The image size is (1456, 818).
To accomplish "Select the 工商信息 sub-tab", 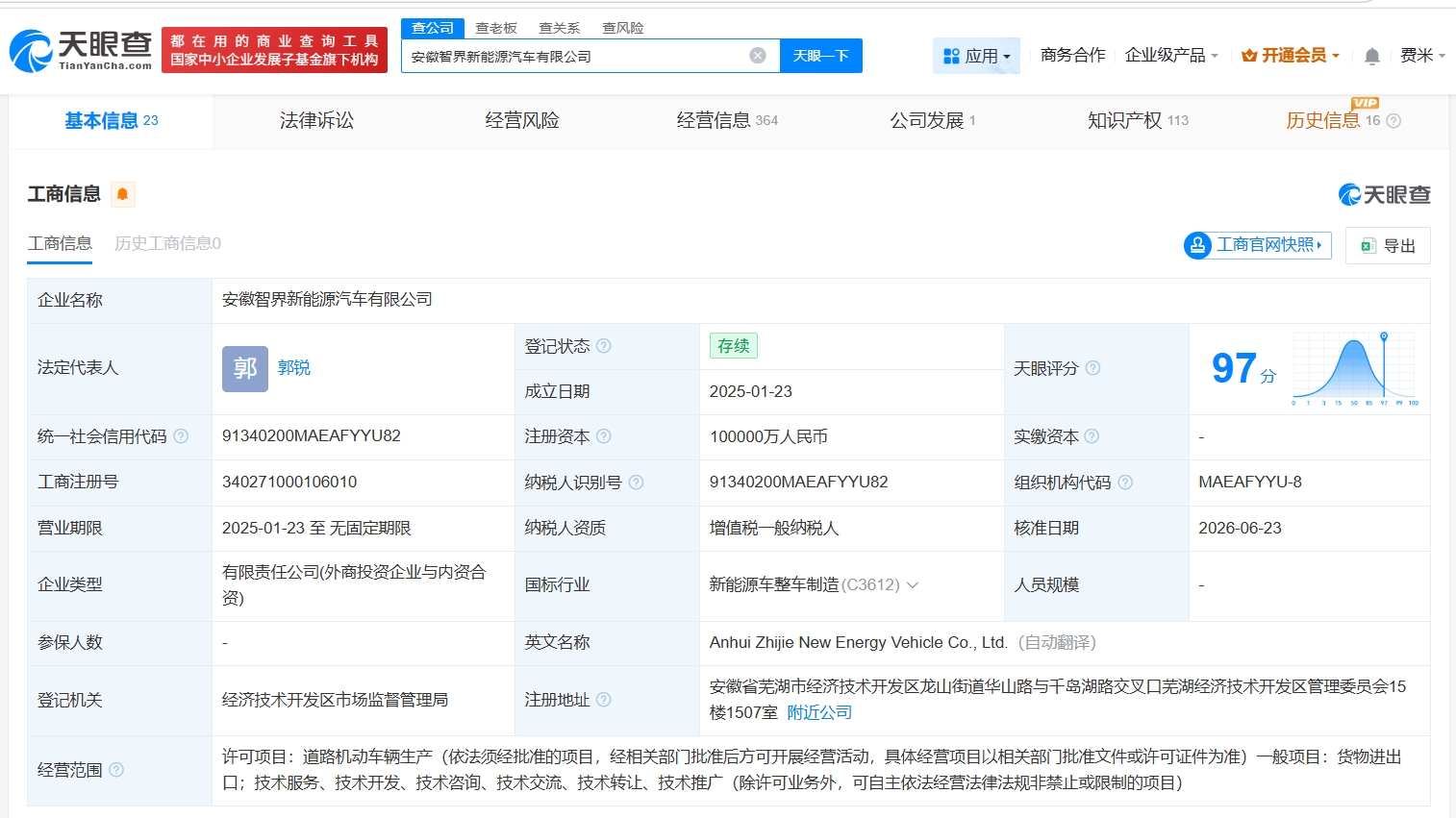I will coord(60,244).
